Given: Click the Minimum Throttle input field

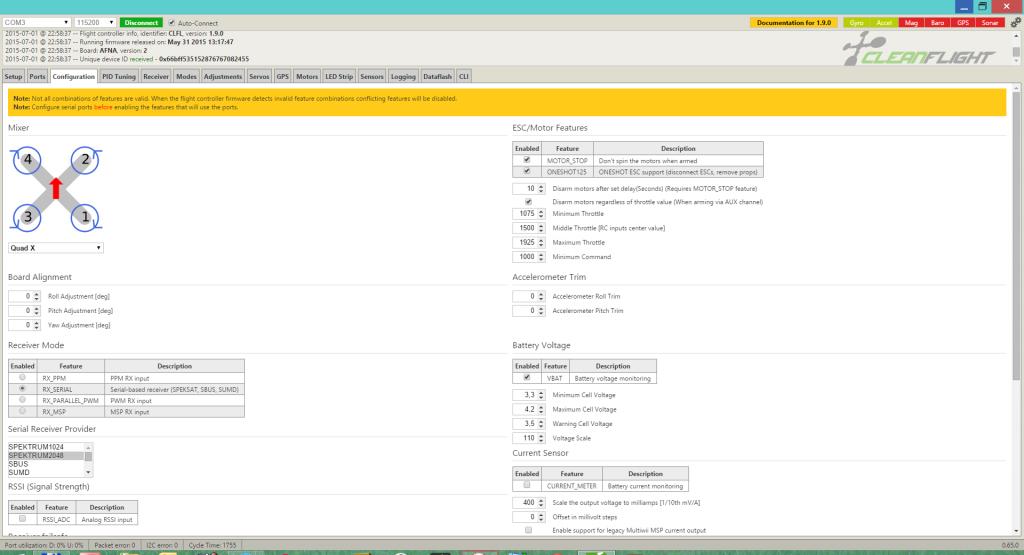Looking at the screenshot, I should click(526, 213).
